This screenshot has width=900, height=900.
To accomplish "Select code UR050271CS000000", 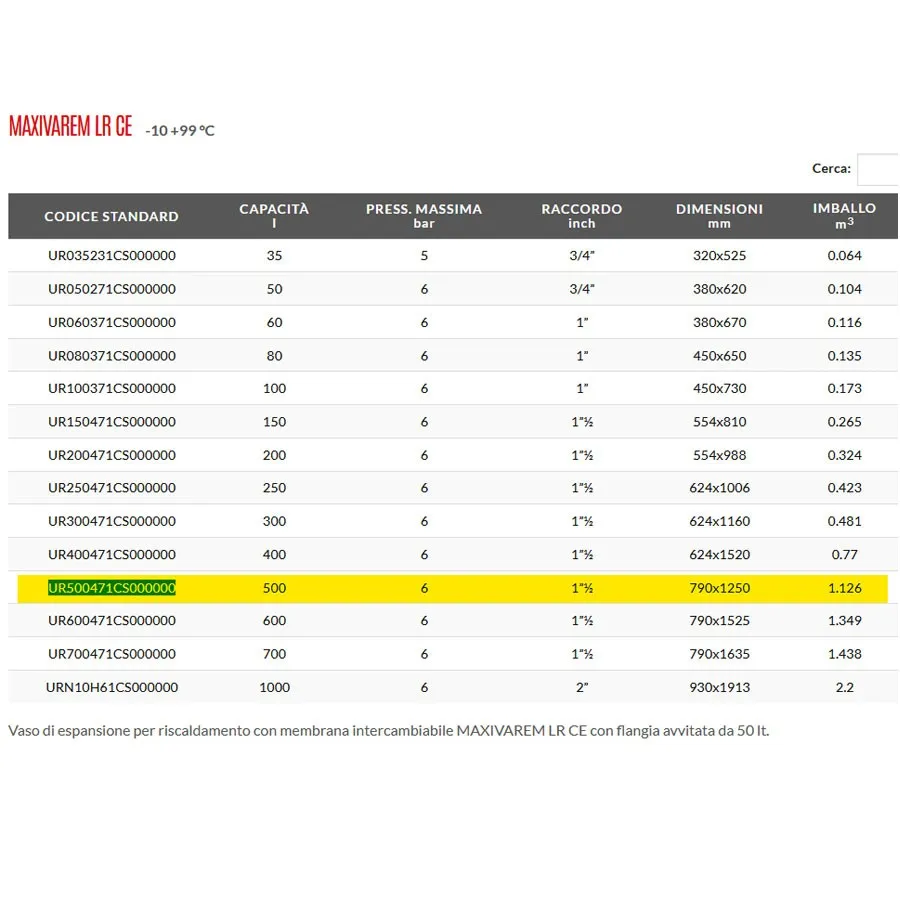I will [x=112, y=289].
